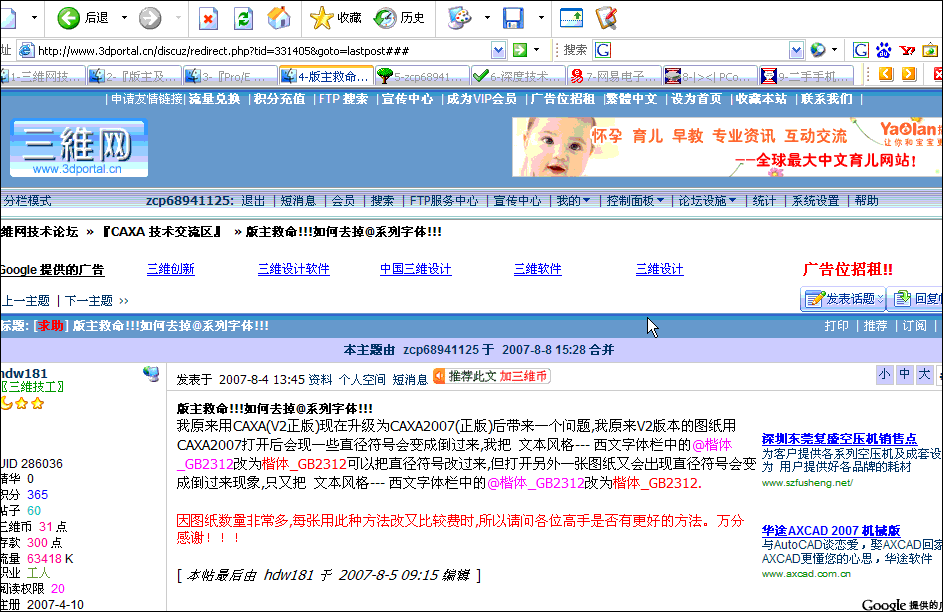Click the green go arrow beside address bar
This screenshot has height=612, width=943.
coord(520,50)
